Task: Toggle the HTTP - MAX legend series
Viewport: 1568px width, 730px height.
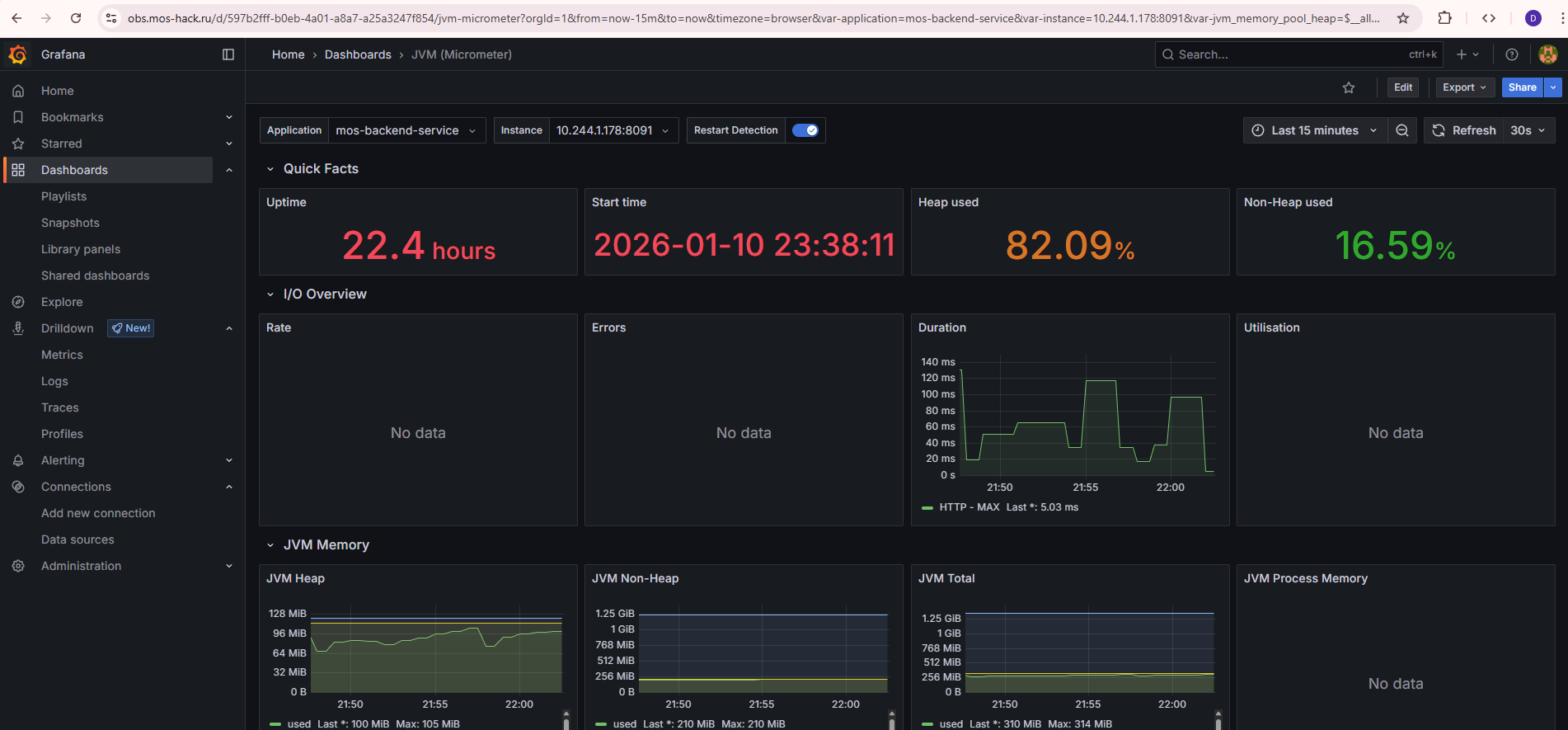Action: tap(969, 507)
